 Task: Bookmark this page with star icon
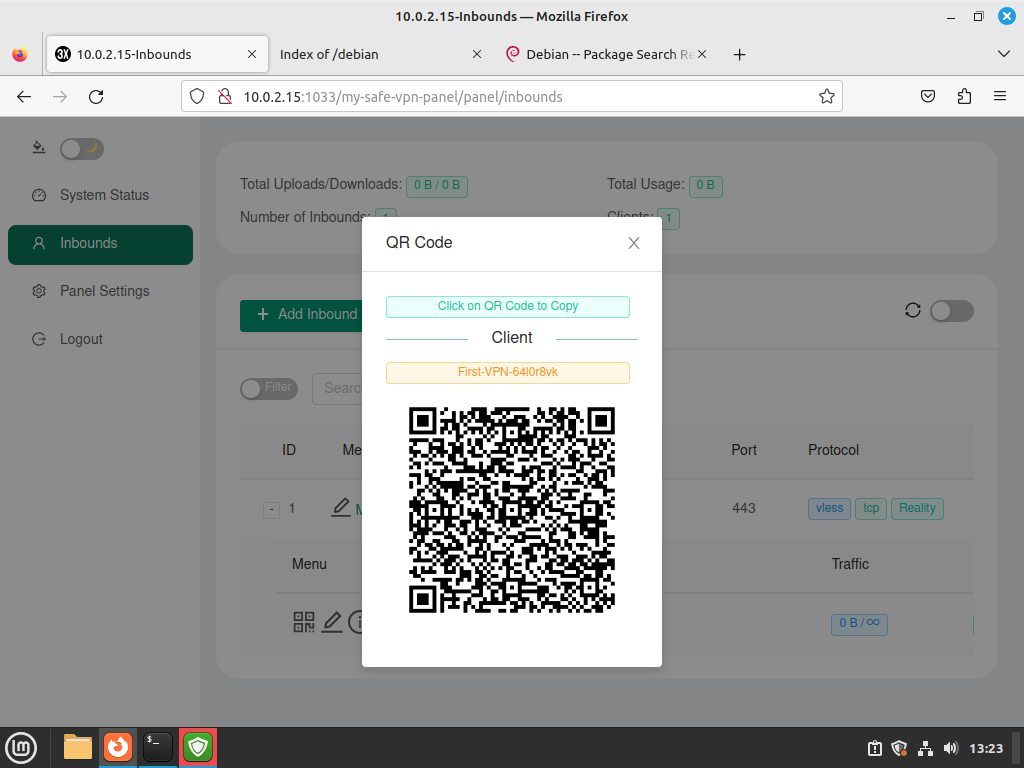827,97
